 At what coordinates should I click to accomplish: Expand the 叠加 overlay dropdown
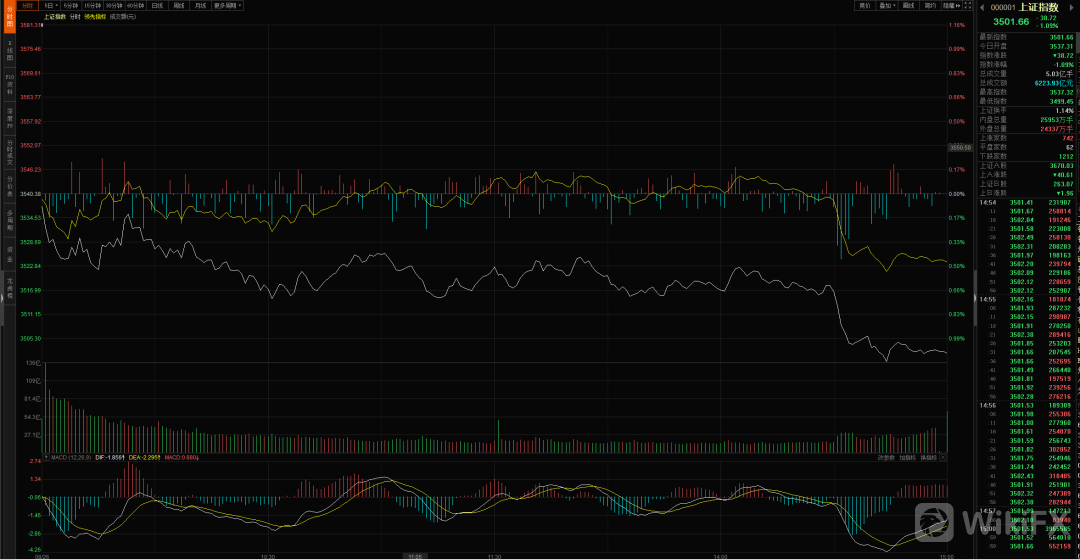click(886, 5)
